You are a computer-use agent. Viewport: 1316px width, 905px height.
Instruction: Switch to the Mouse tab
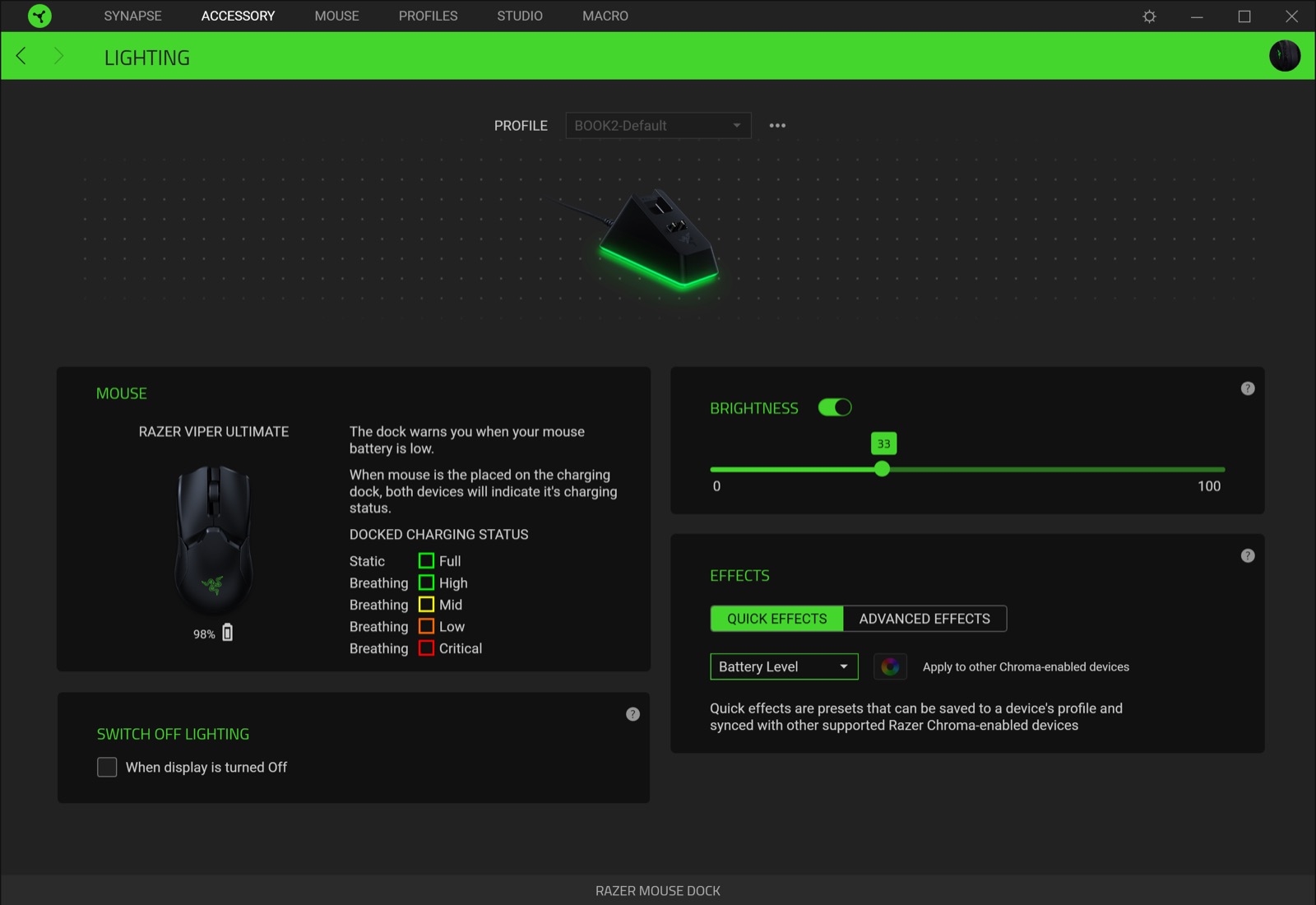click(336, 16)
